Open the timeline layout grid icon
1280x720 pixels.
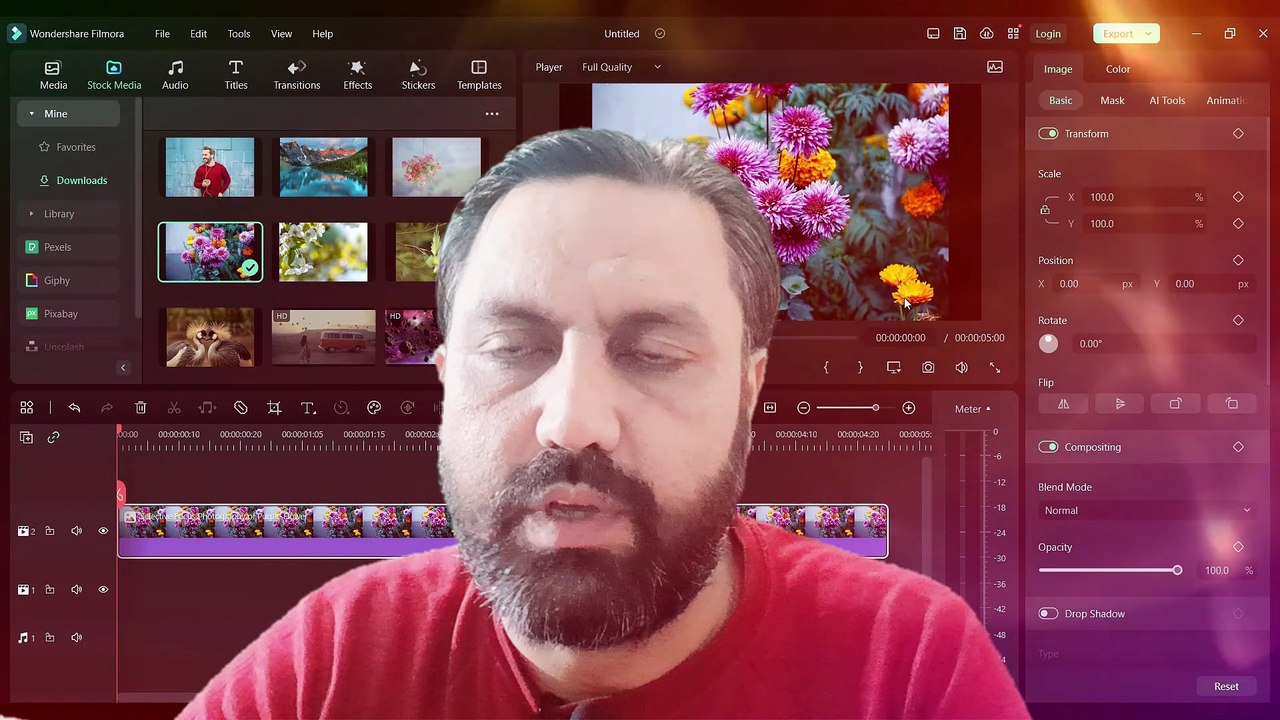(27, 408)
